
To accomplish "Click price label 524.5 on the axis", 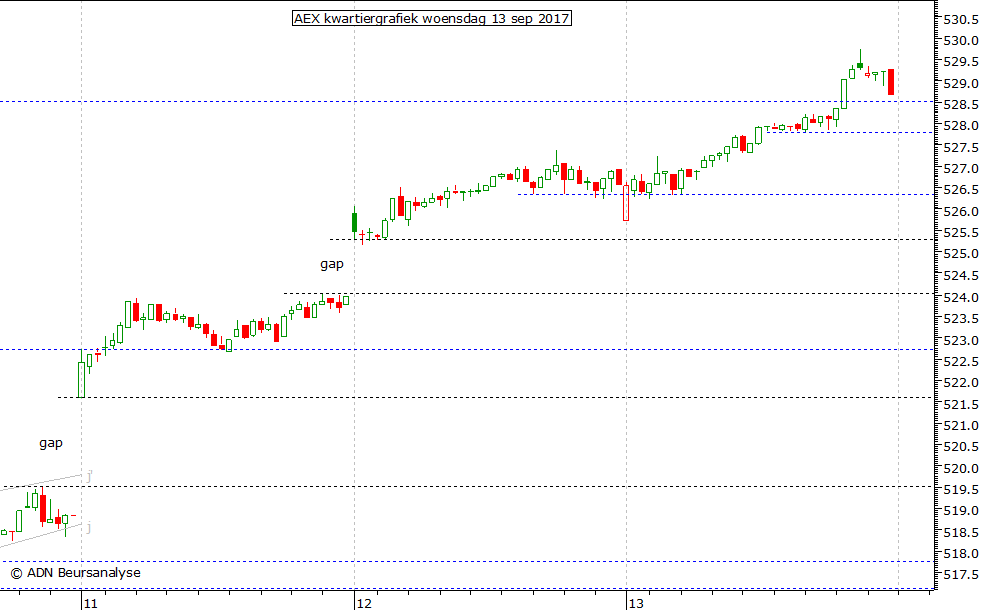I will pyautogui.click(x=961, y=276).
